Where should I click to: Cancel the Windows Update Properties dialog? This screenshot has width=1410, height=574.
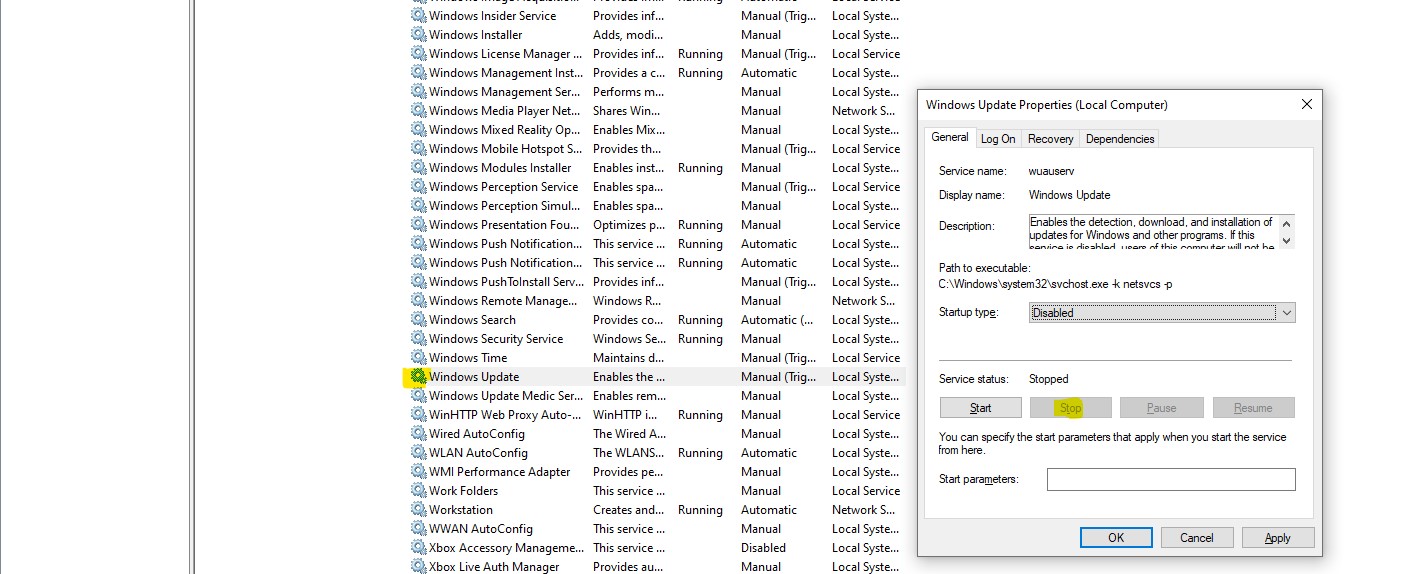point(1196,538)
